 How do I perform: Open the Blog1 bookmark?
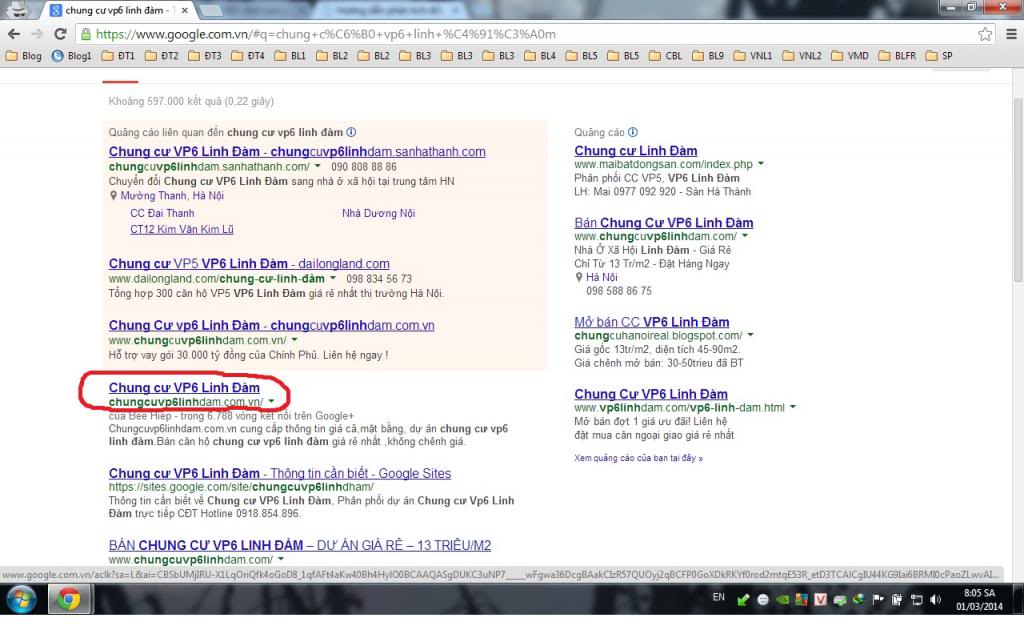(x=72, y=56)
